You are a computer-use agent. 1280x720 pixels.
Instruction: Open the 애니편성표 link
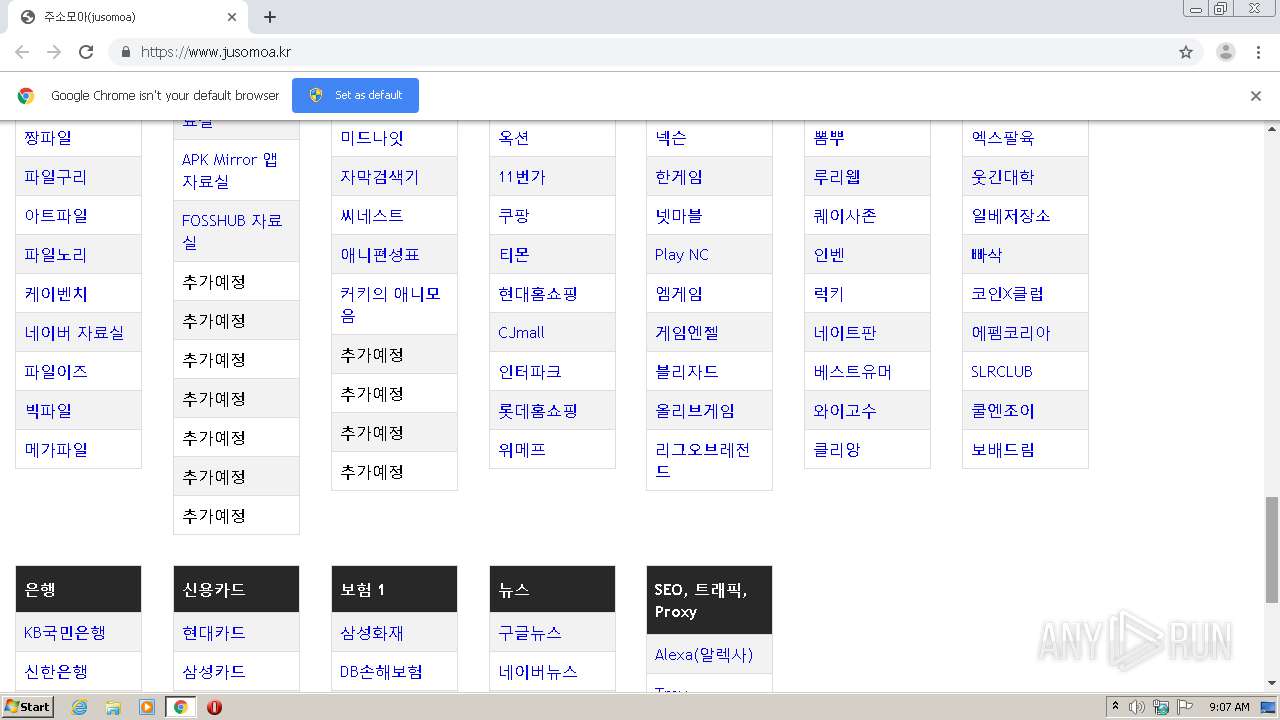tap(380, 255)
